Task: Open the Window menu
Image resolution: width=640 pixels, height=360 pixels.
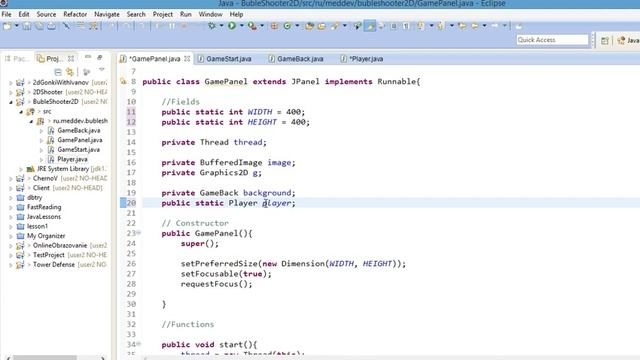Action: click(211, 14)
